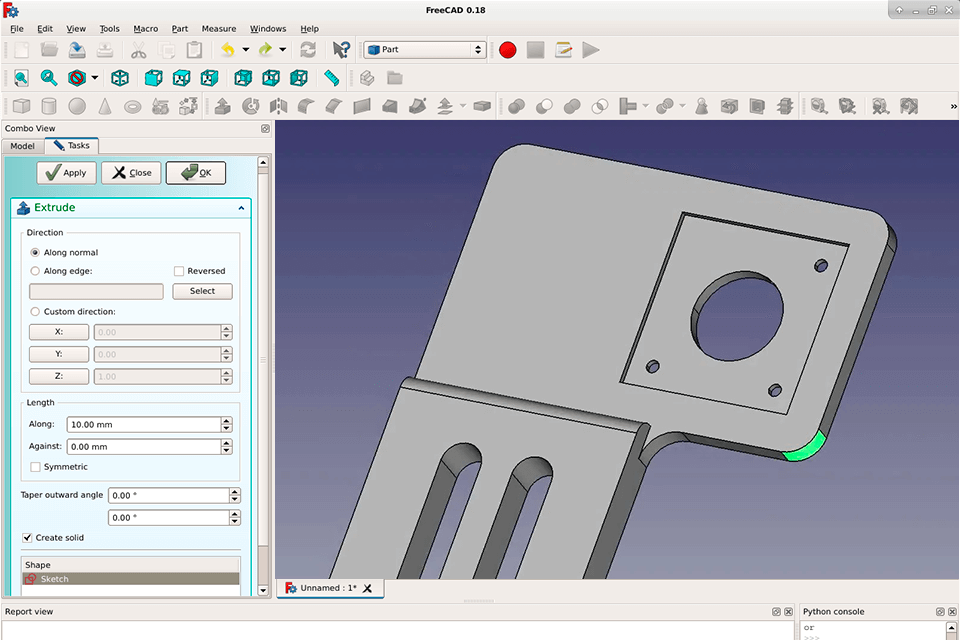Click the refresh recompute icon
960x640 pixels.
click(308, 49)
